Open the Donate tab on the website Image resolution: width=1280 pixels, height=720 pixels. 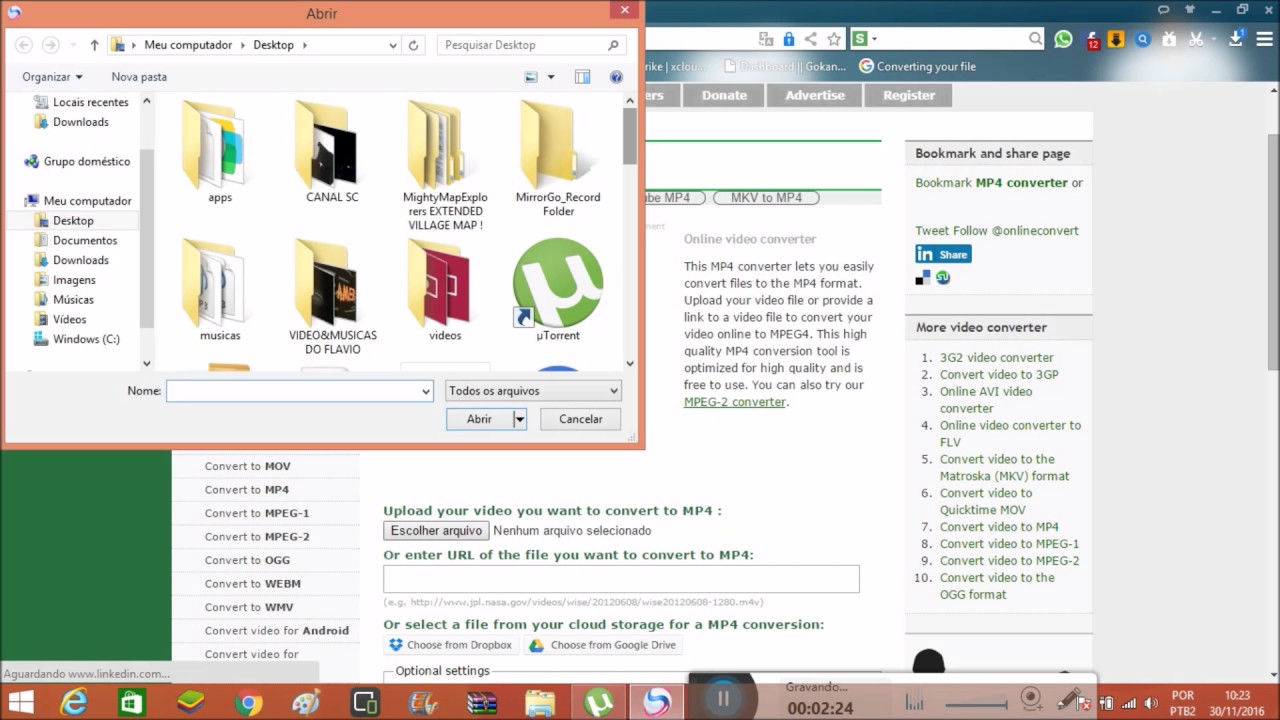coord(724,95)
